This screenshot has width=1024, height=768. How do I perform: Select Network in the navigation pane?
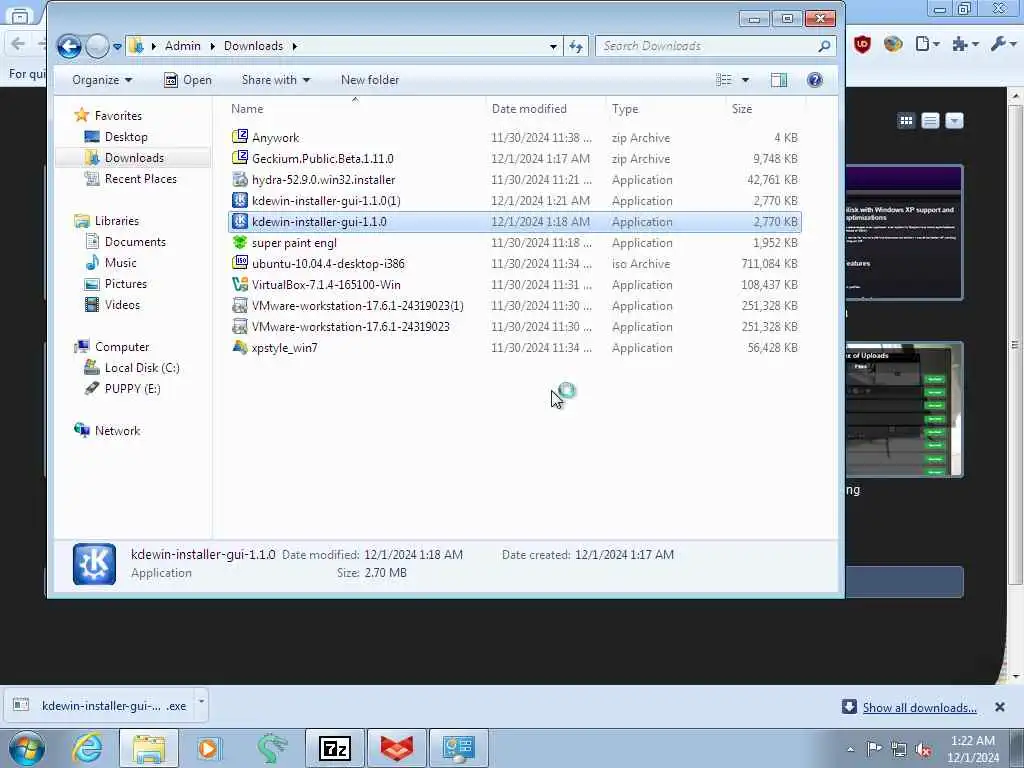tap(117, 430)
